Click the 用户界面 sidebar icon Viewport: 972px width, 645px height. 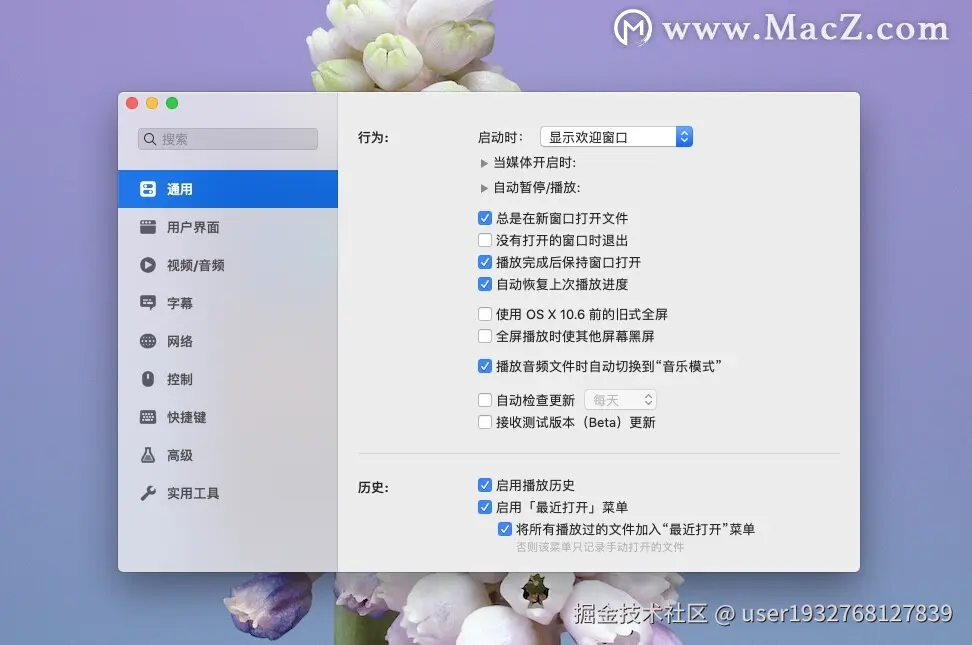(148, 227)
